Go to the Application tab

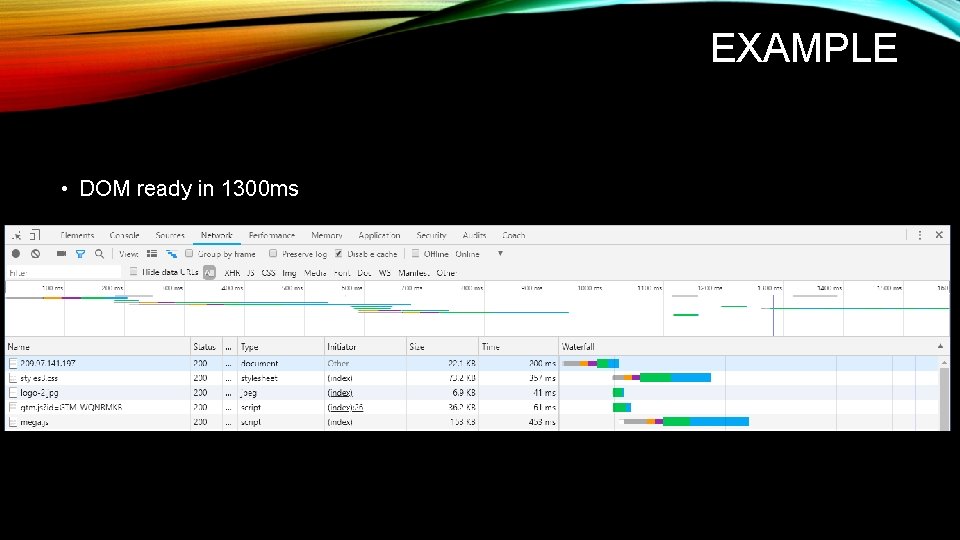coord(379,235)
